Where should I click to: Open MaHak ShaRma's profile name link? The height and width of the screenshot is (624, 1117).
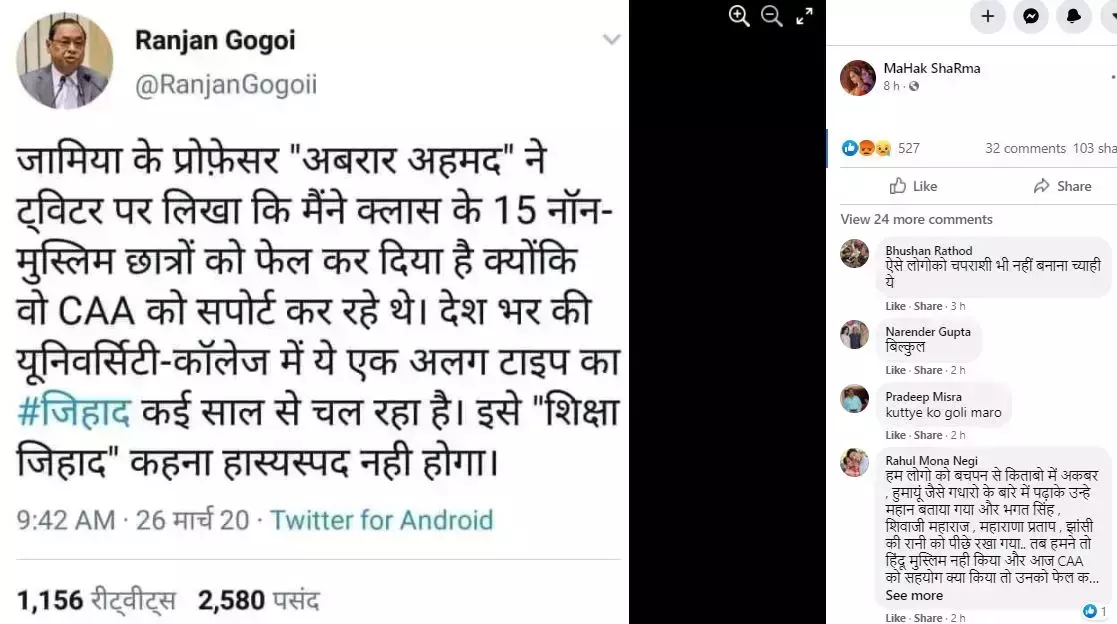pos(931,68)
